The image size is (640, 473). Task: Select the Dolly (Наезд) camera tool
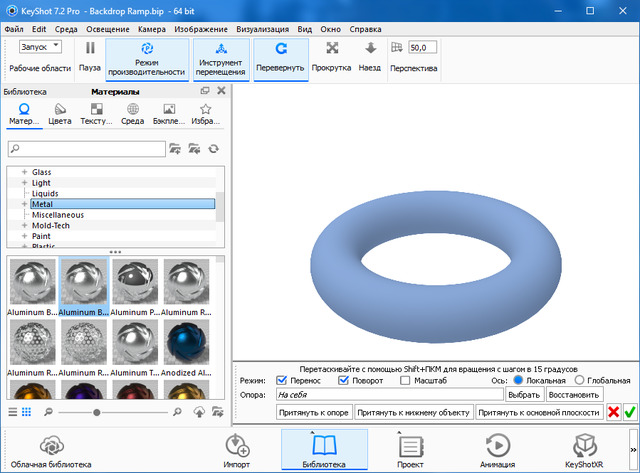coord(369,56)
